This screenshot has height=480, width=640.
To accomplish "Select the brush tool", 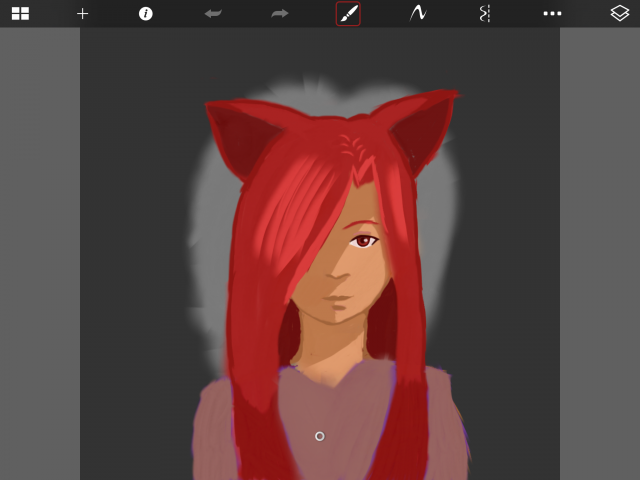I will pyautogui.click(x=348, y=13).
